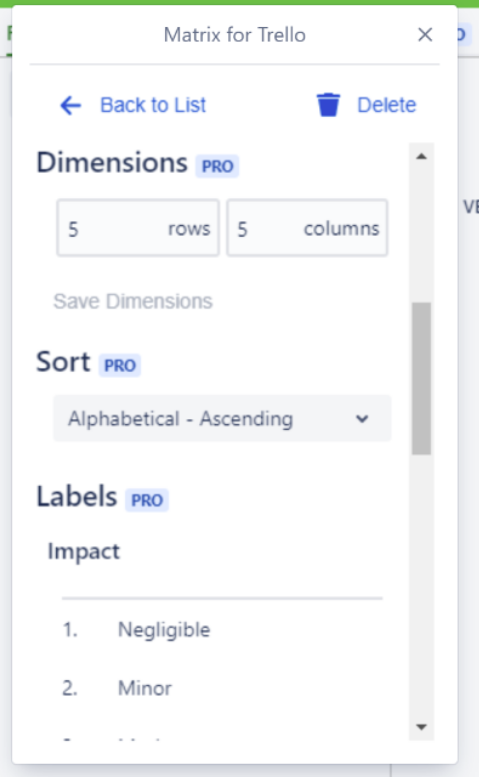479x777 pixels.
Task: Go Back to List
Action: (153, 105)
